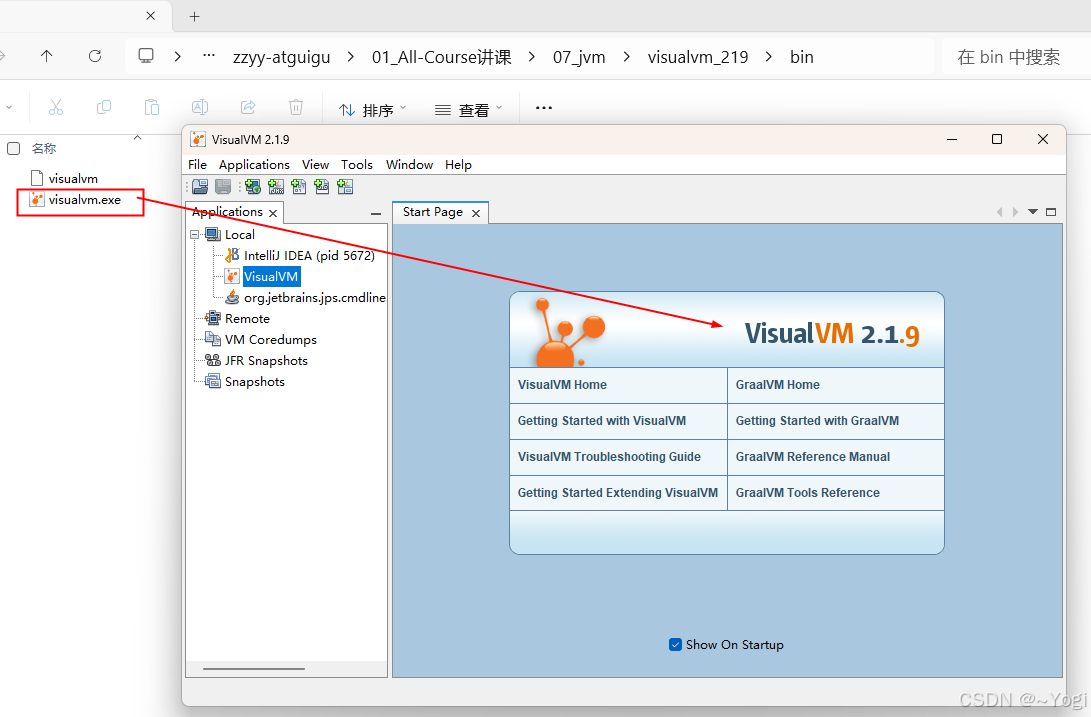Open Getting Started with GraalVM link
1091x717 pixels.
point(818,420)
